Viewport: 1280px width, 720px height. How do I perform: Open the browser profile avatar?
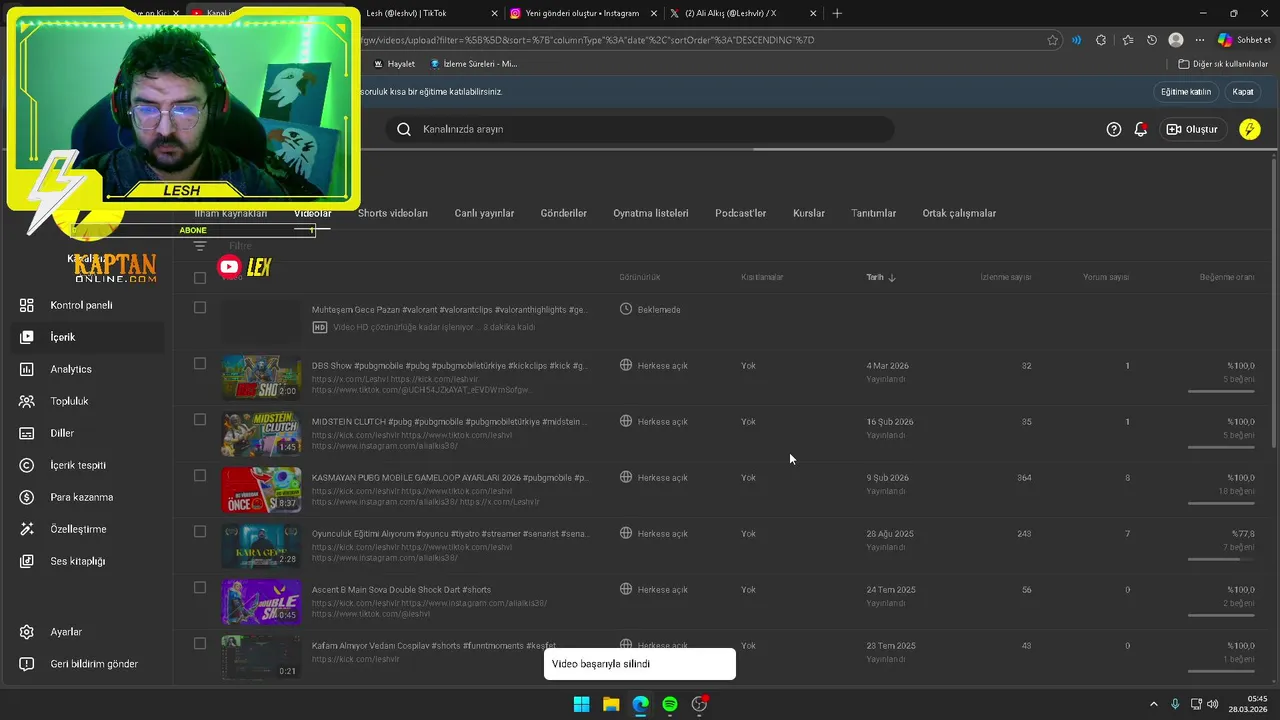(1176, 40)
